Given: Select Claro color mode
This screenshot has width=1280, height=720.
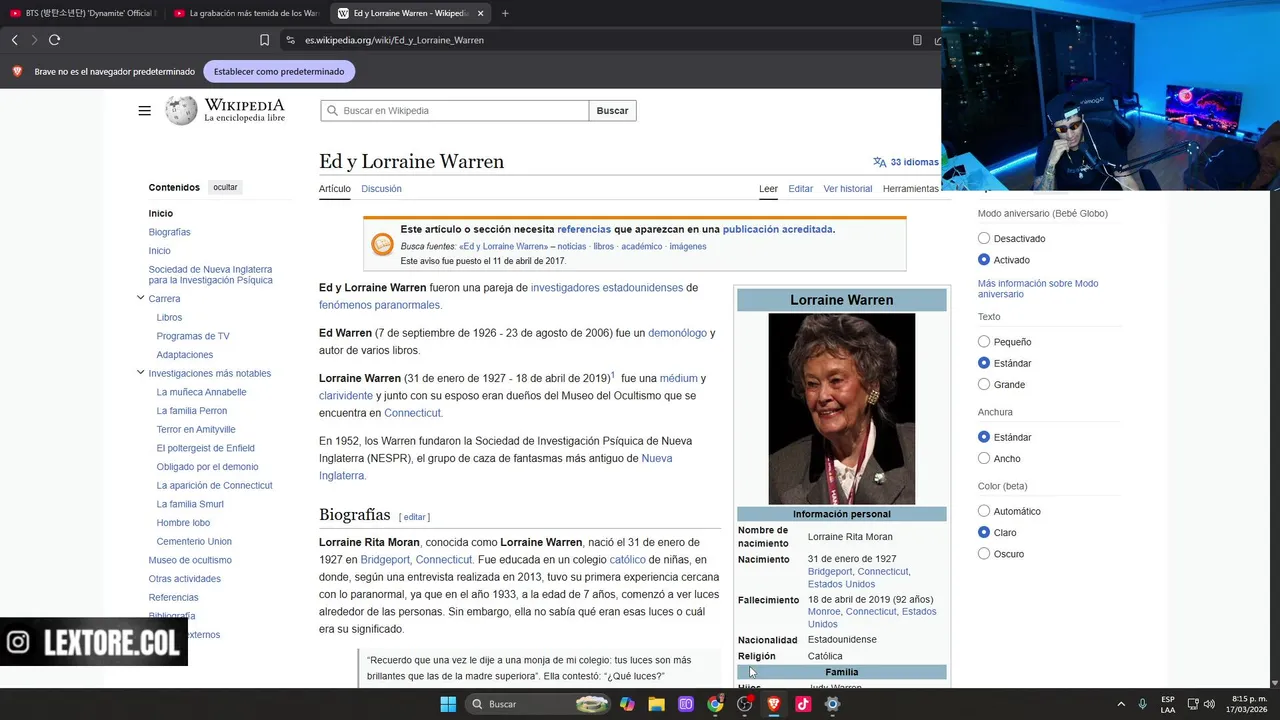Looking at the screenshot, I should pyautogui.click(x=984, y=533).
